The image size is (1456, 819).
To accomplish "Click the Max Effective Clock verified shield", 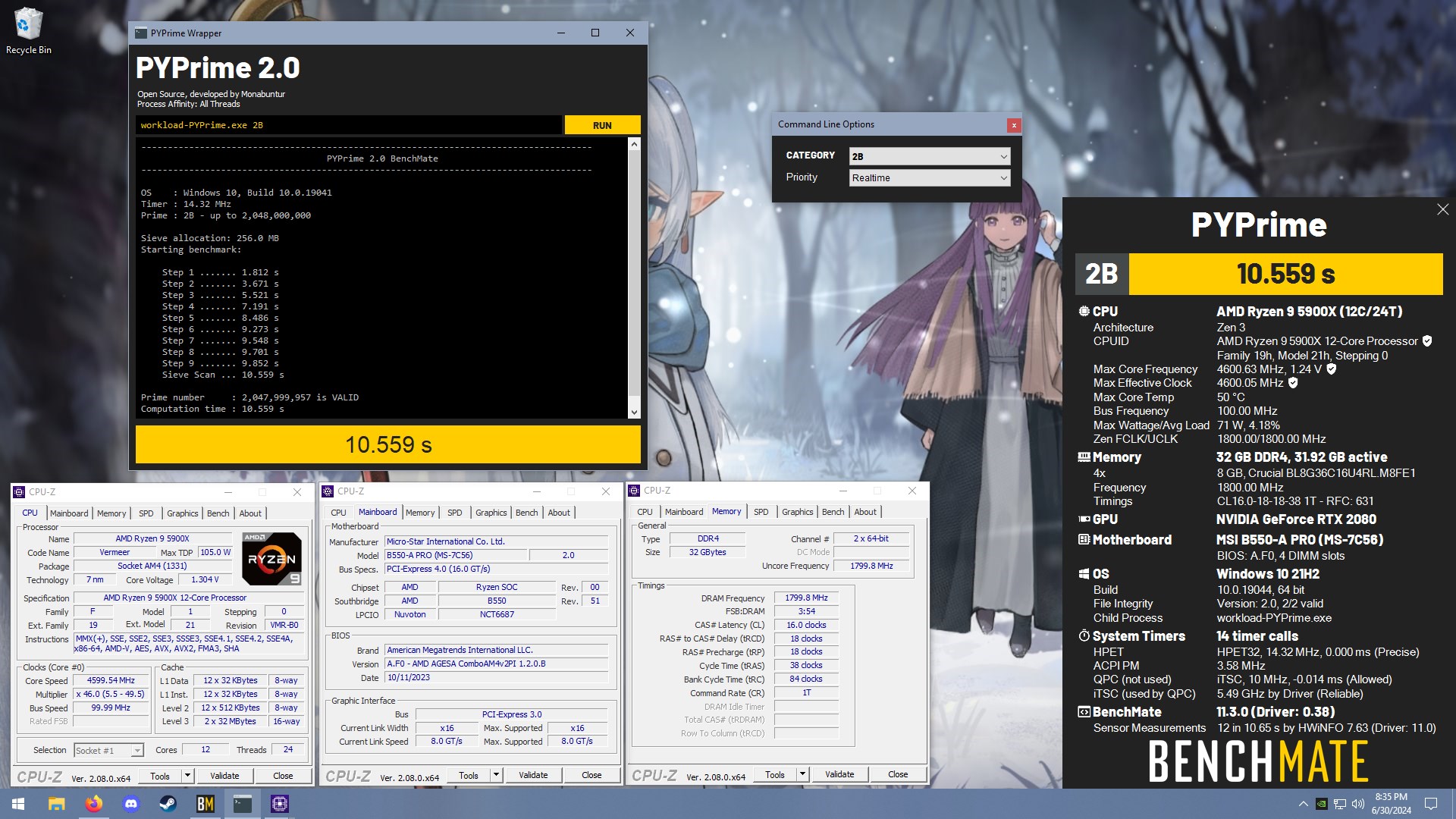I will pos(1293,383).
